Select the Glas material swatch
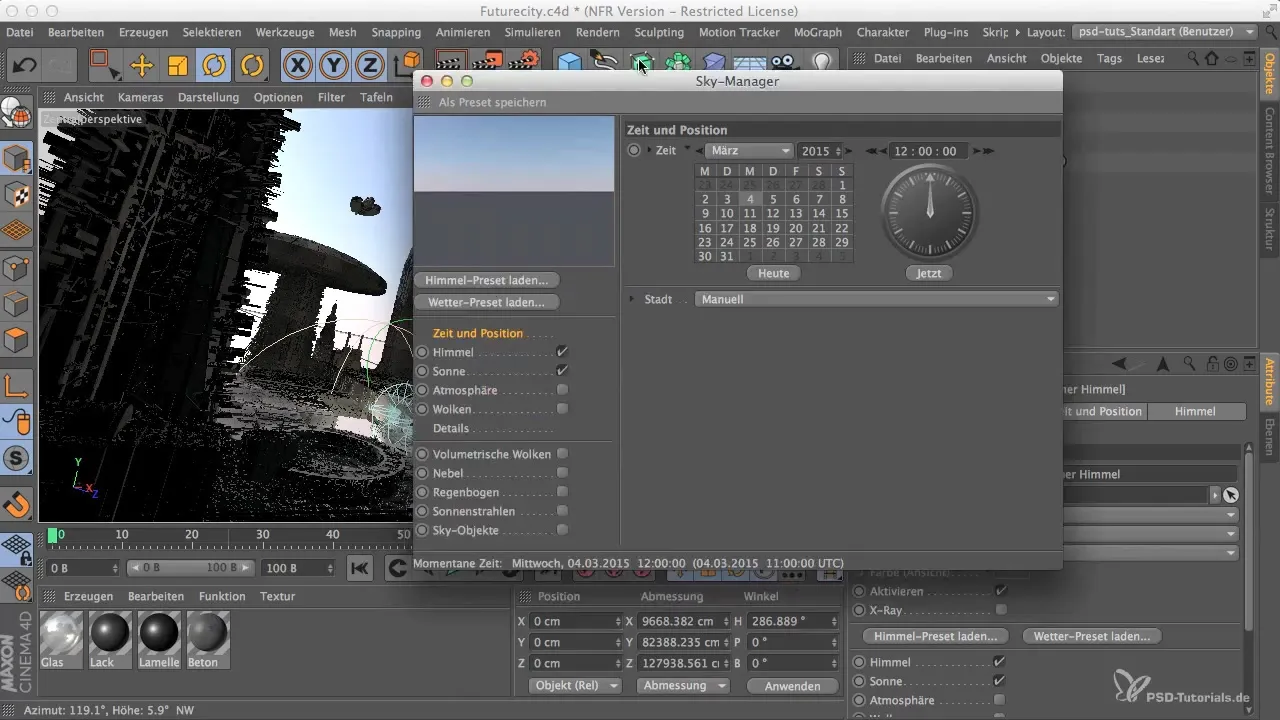 (x=62, y=639)
